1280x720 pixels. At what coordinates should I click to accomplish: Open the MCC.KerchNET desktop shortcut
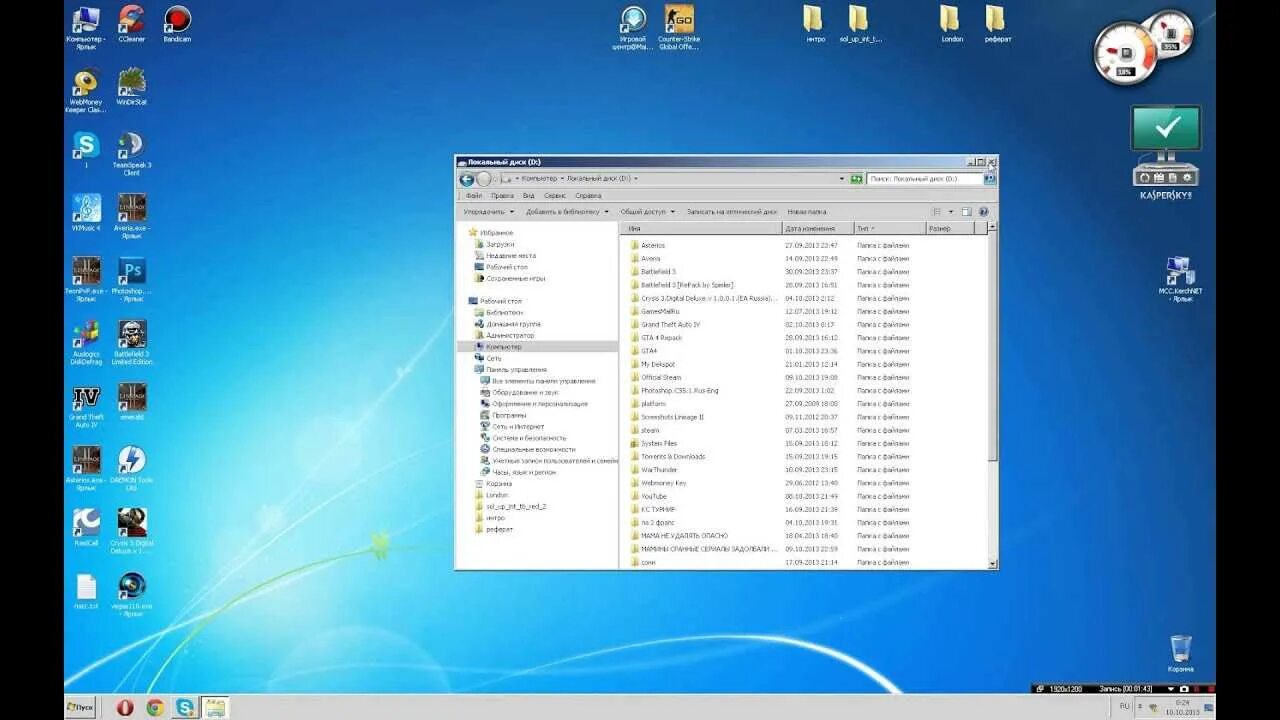point(1180,280)
